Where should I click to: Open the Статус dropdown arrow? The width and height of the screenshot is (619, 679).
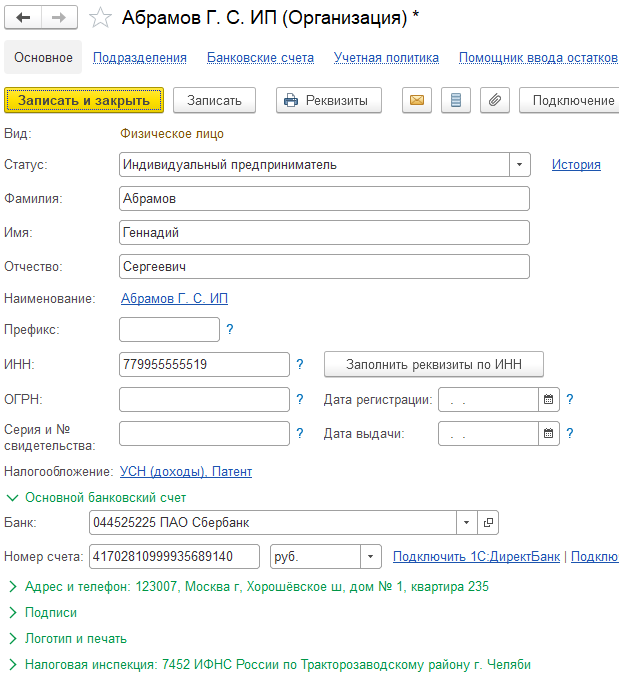click(520, 165)
